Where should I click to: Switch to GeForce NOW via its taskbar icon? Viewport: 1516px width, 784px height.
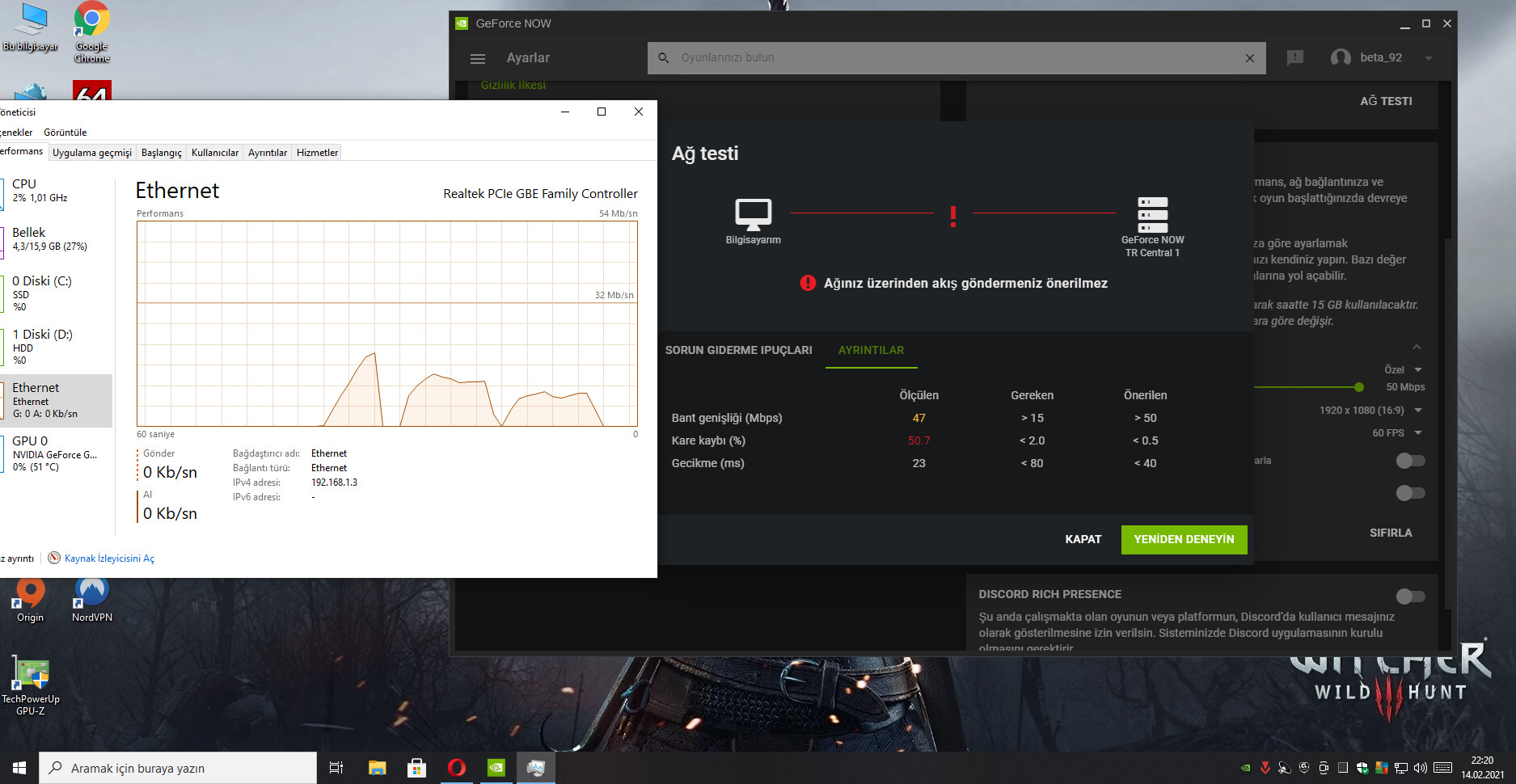pos(496,768)
